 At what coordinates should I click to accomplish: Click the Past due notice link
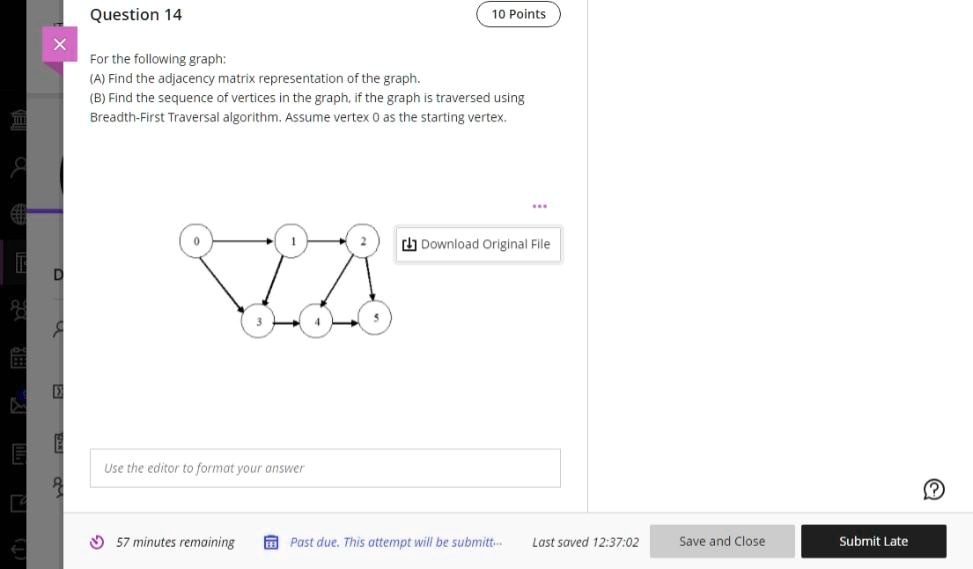coord(396,542)
